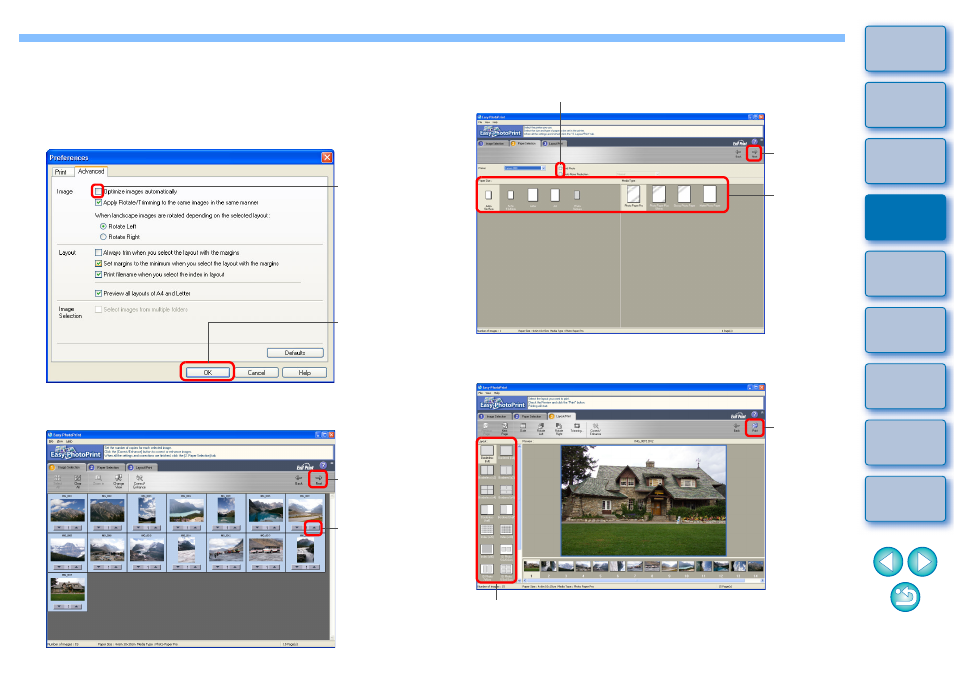Click Help in the Preferences dialog
This screenshot has width=954, height=674.
pyautogui.click(x=304, y=372)
